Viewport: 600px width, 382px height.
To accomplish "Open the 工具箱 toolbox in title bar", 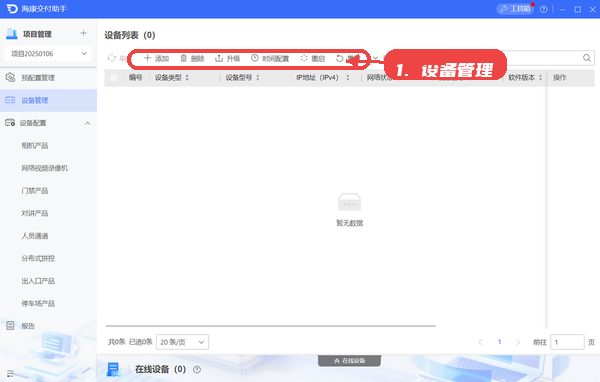I will tap(515, 9).
